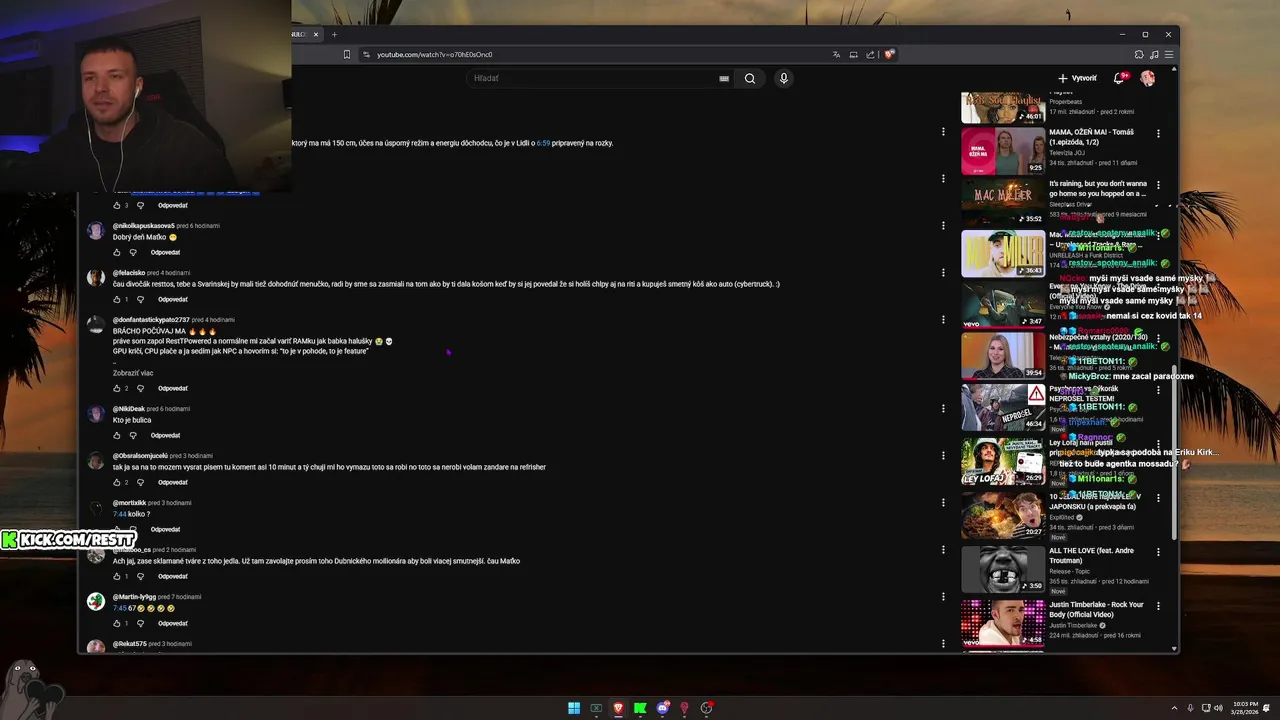Open options for 'MAMA, OŽEŇ MA!' video
This screenshot has width=1280, height=720.
pos(1159,133)
